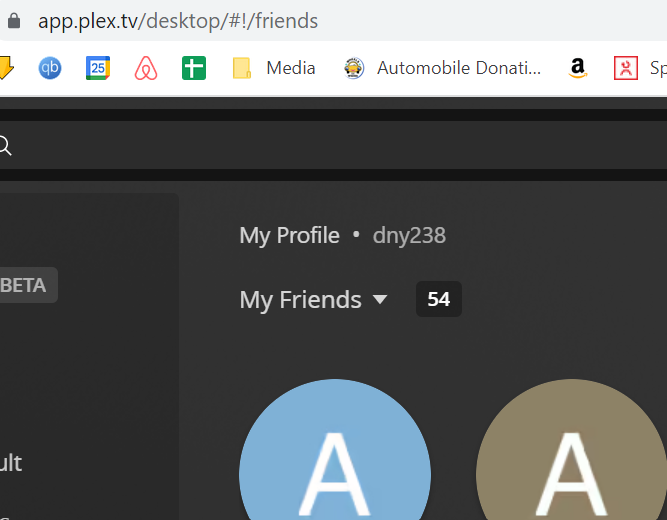Click the dny238 username
667x520 pixels.
click(x=409, y=235)
